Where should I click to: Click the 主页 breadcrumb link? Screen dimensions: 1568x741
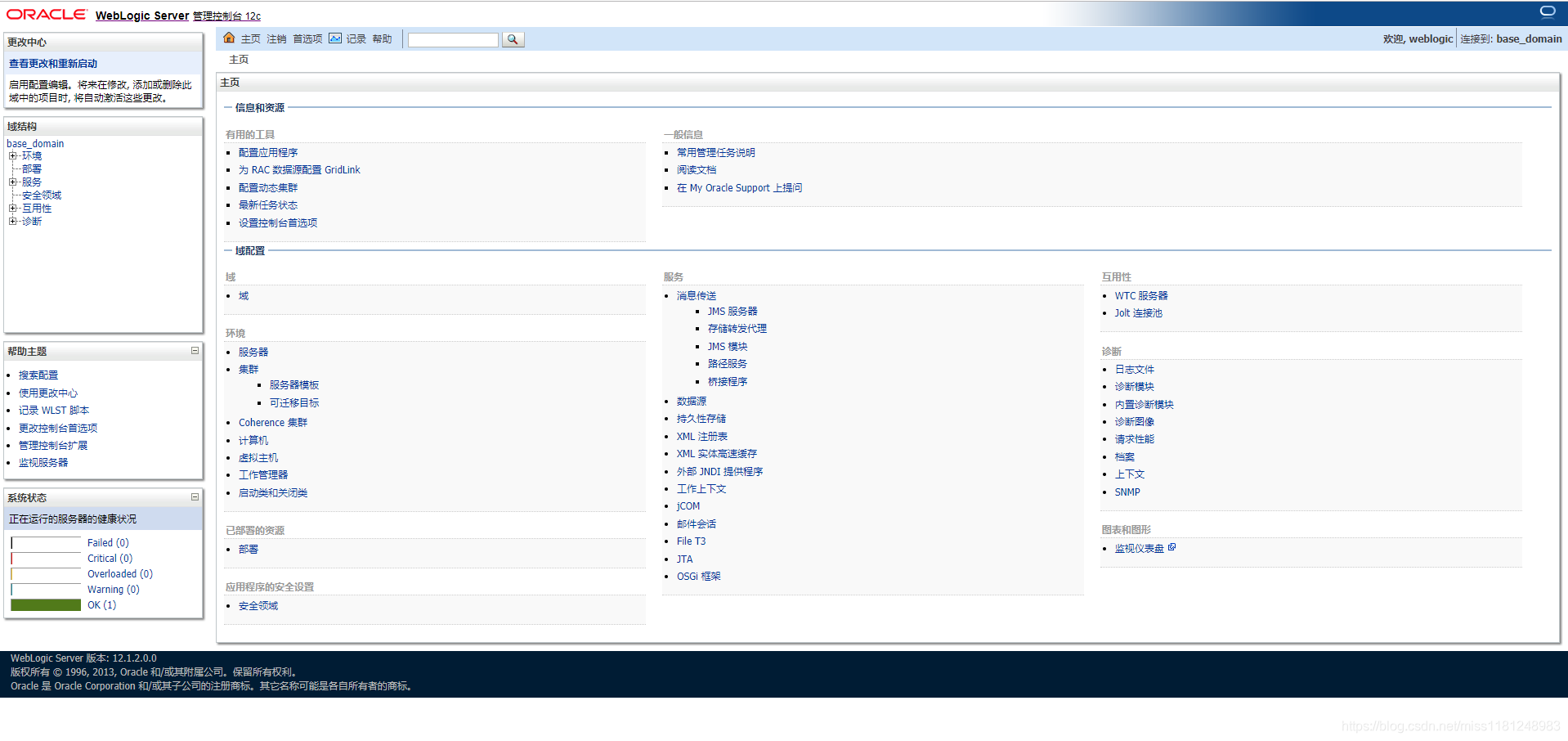[239, 60]
